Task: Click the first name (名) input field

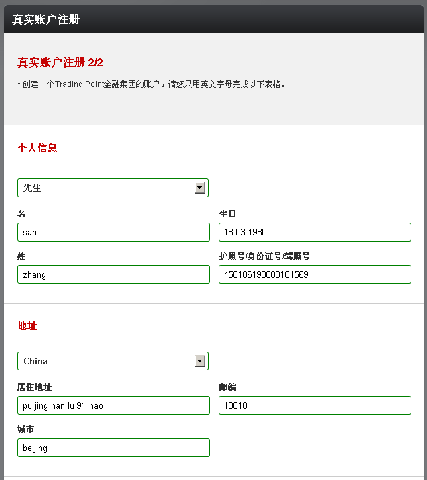Action: (x=113, y=232)
